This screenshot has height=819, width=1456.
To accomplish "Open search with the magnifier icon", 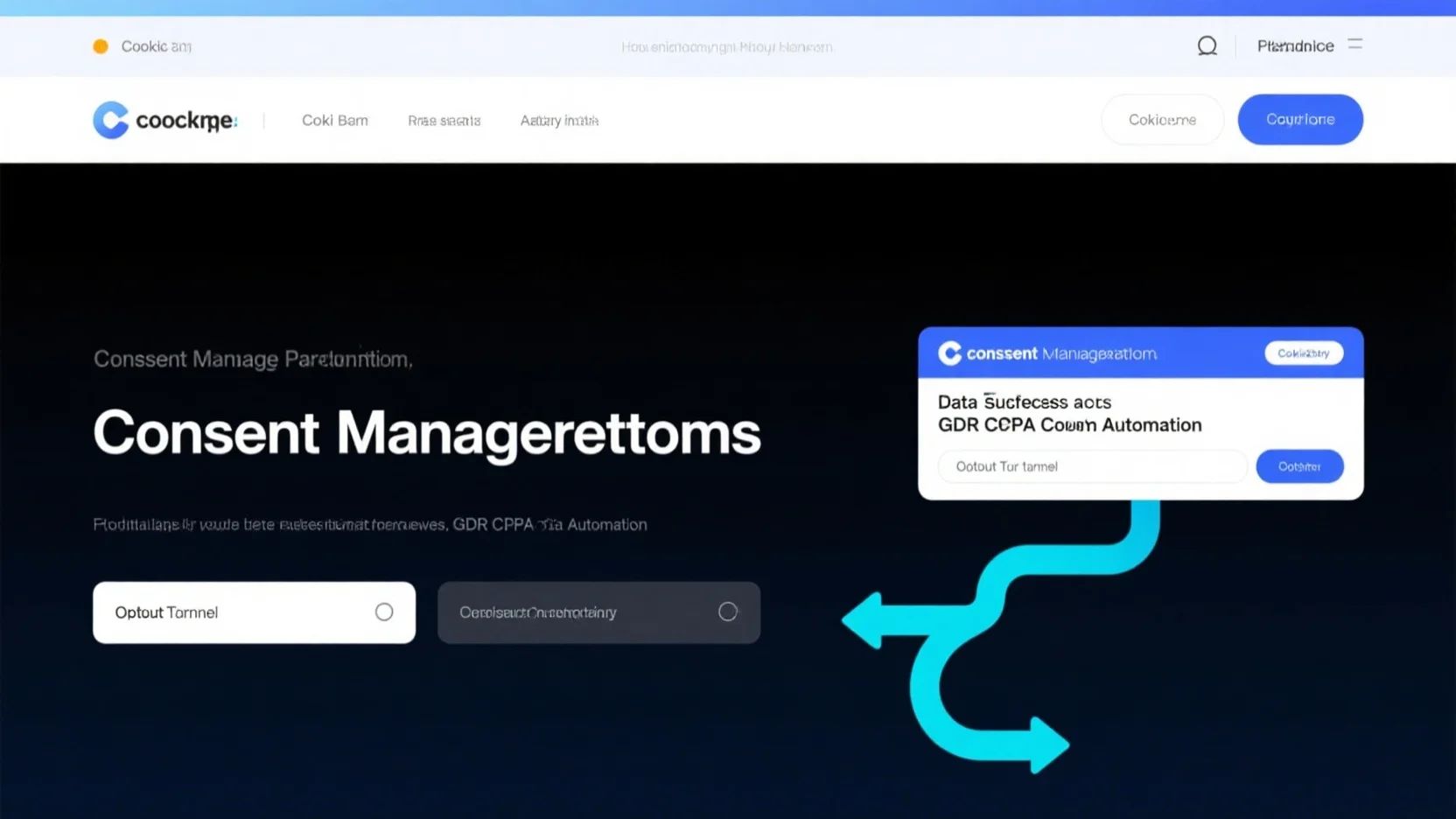I will click(x=1207, y=45).
